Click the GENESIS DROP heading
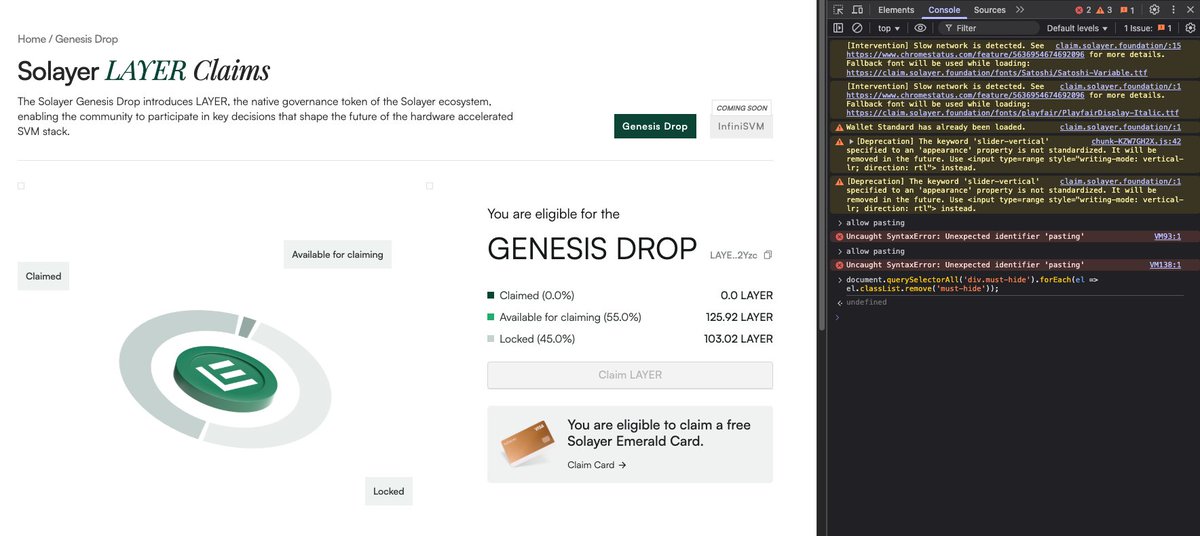This screenshot has height=536, width=1200. click(x=592, y=249)
